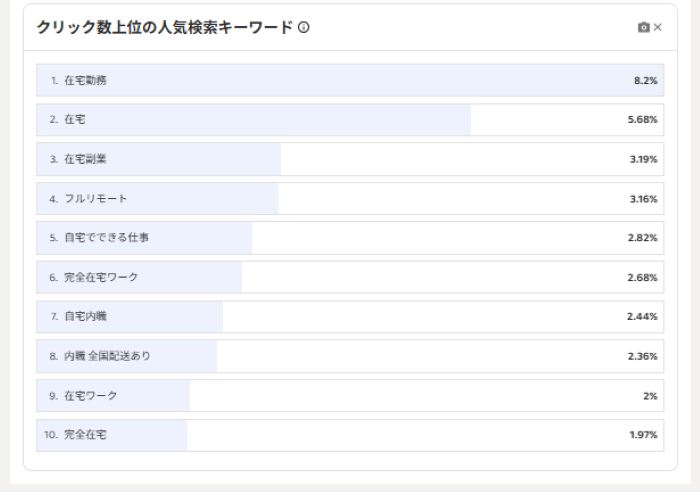Select the 在宅勤務 keyword row

point(350,80)
